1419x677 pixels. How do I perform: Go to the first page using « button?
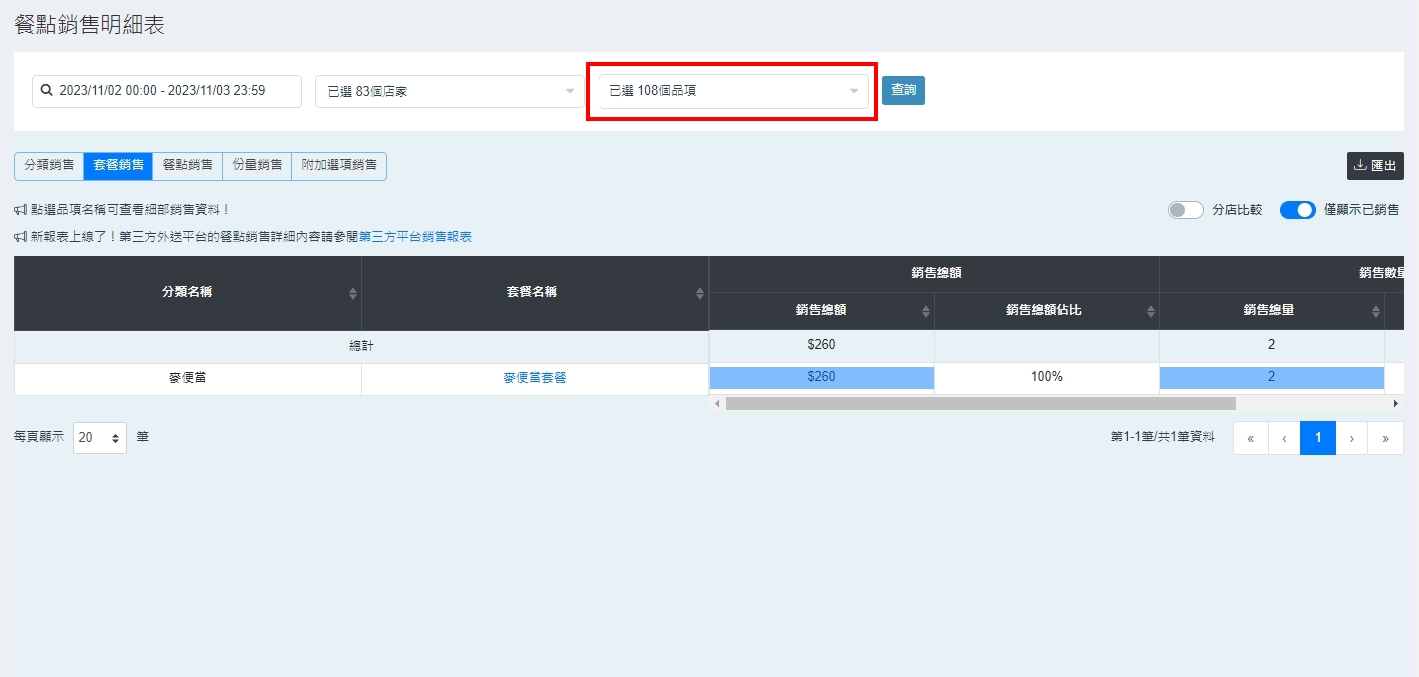coord(1250,438)
